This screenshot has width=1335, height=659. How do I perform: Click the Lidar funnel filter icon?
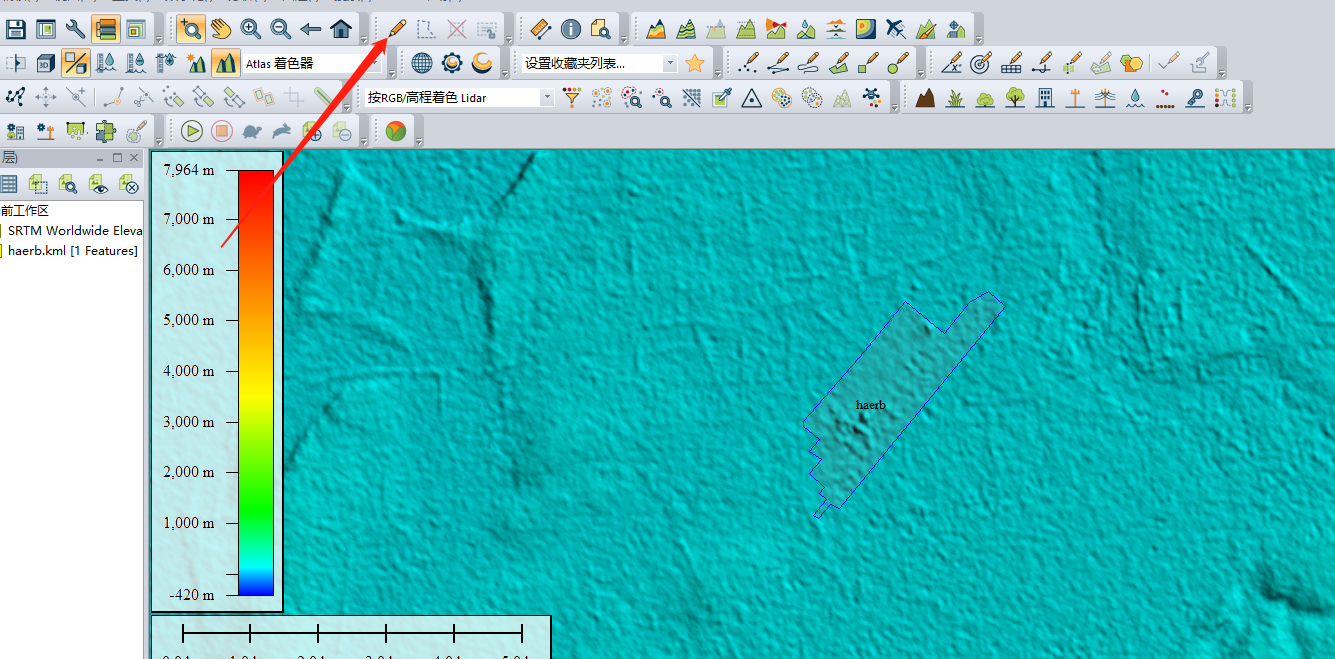point(572,97)
